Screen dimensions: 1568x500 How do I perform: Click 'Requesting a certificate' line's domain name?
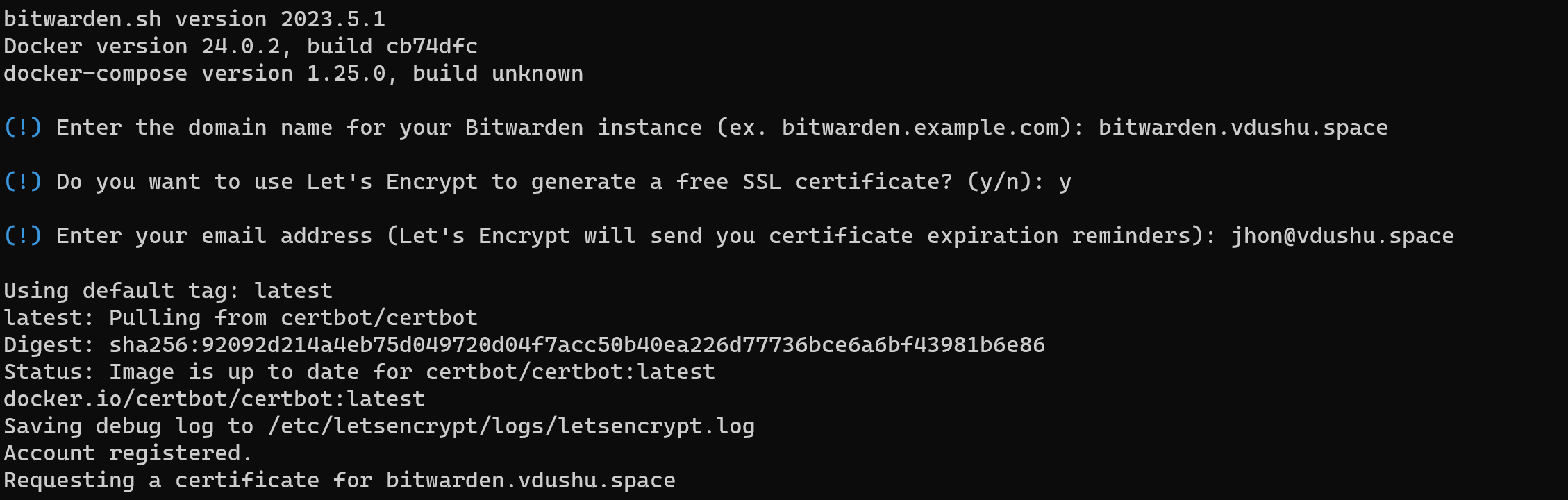coord(531,481)
